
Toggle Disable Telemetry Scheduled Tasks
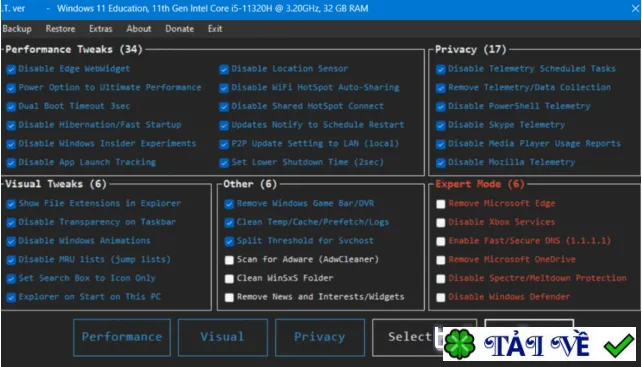tap(441, 69)
